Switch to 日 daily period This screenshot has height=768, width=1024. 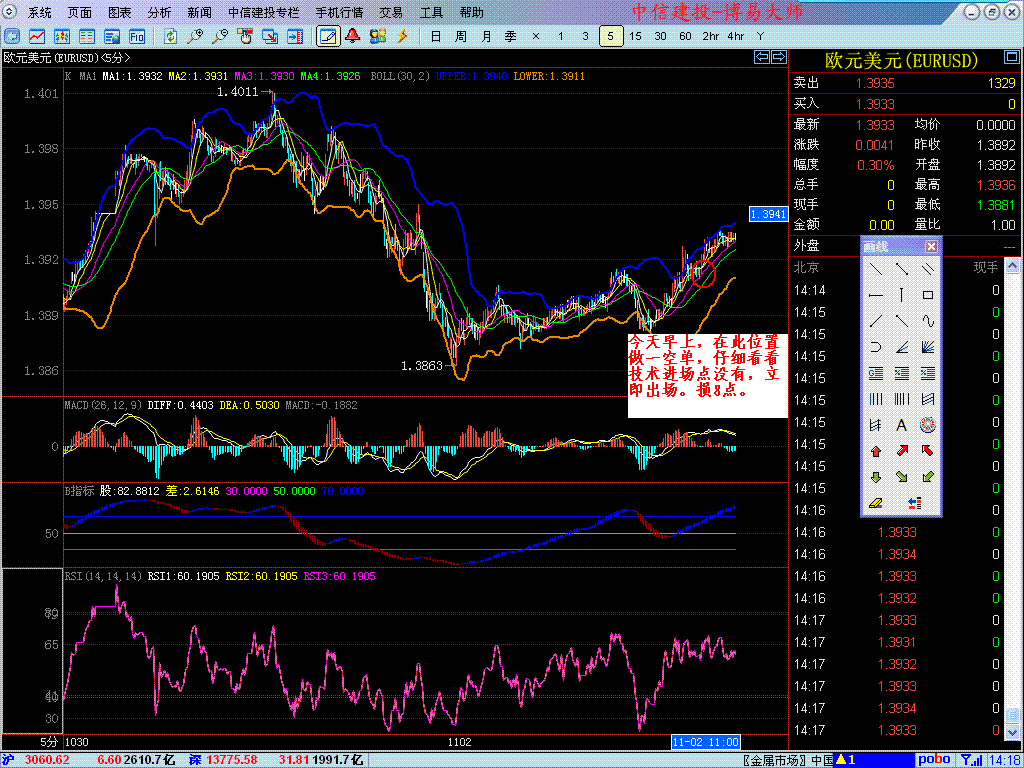coord(435,36)
